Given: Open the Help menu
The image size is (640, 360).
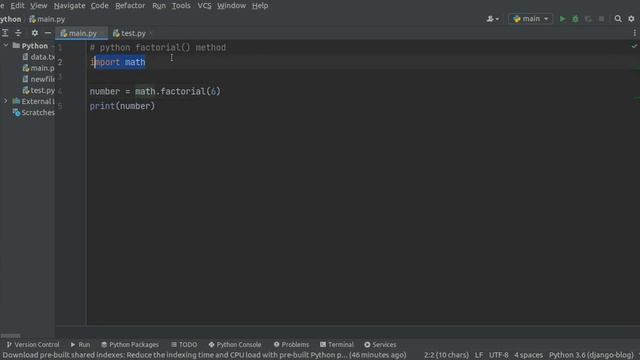Looking at the screenshot, I should pos(260,6).
